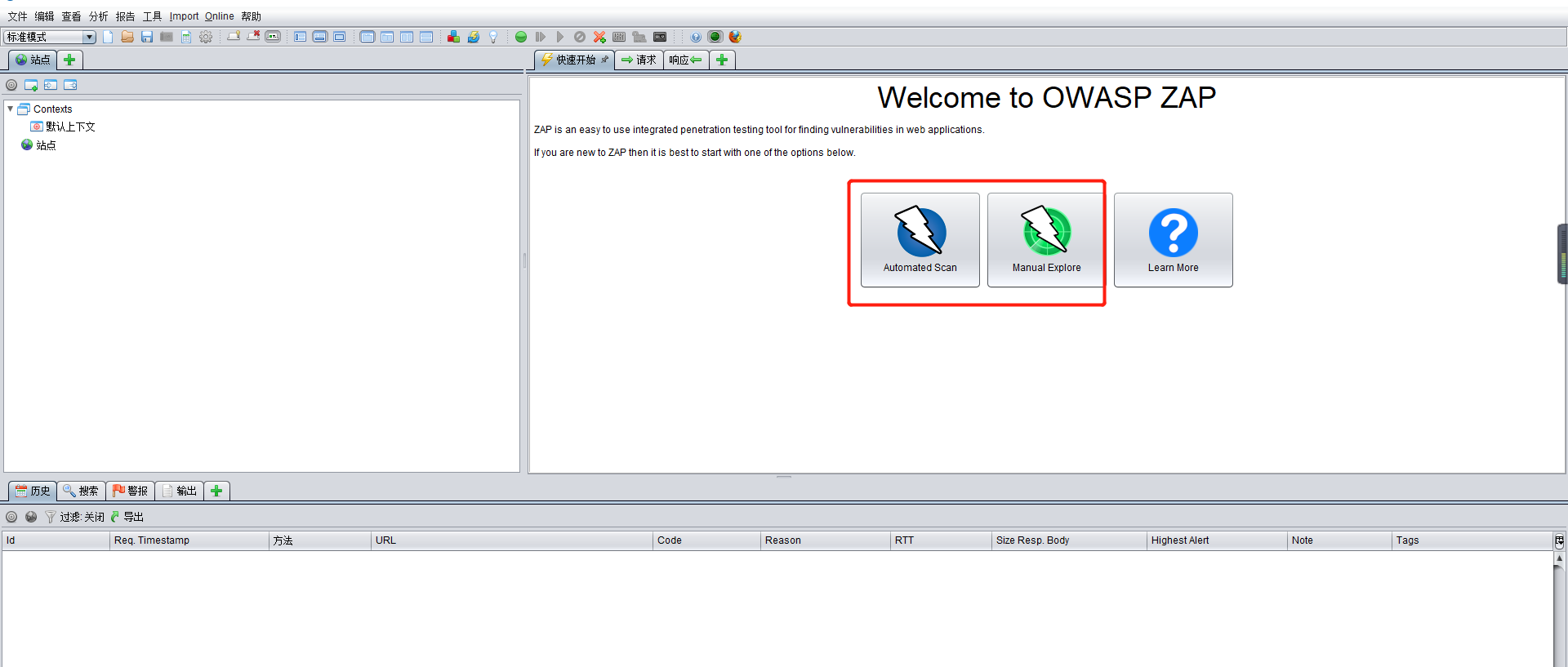The width and height of the screenshot is (1568, 667).
Task: Add bottom panel tab with plus
Action: pos(216,491)
